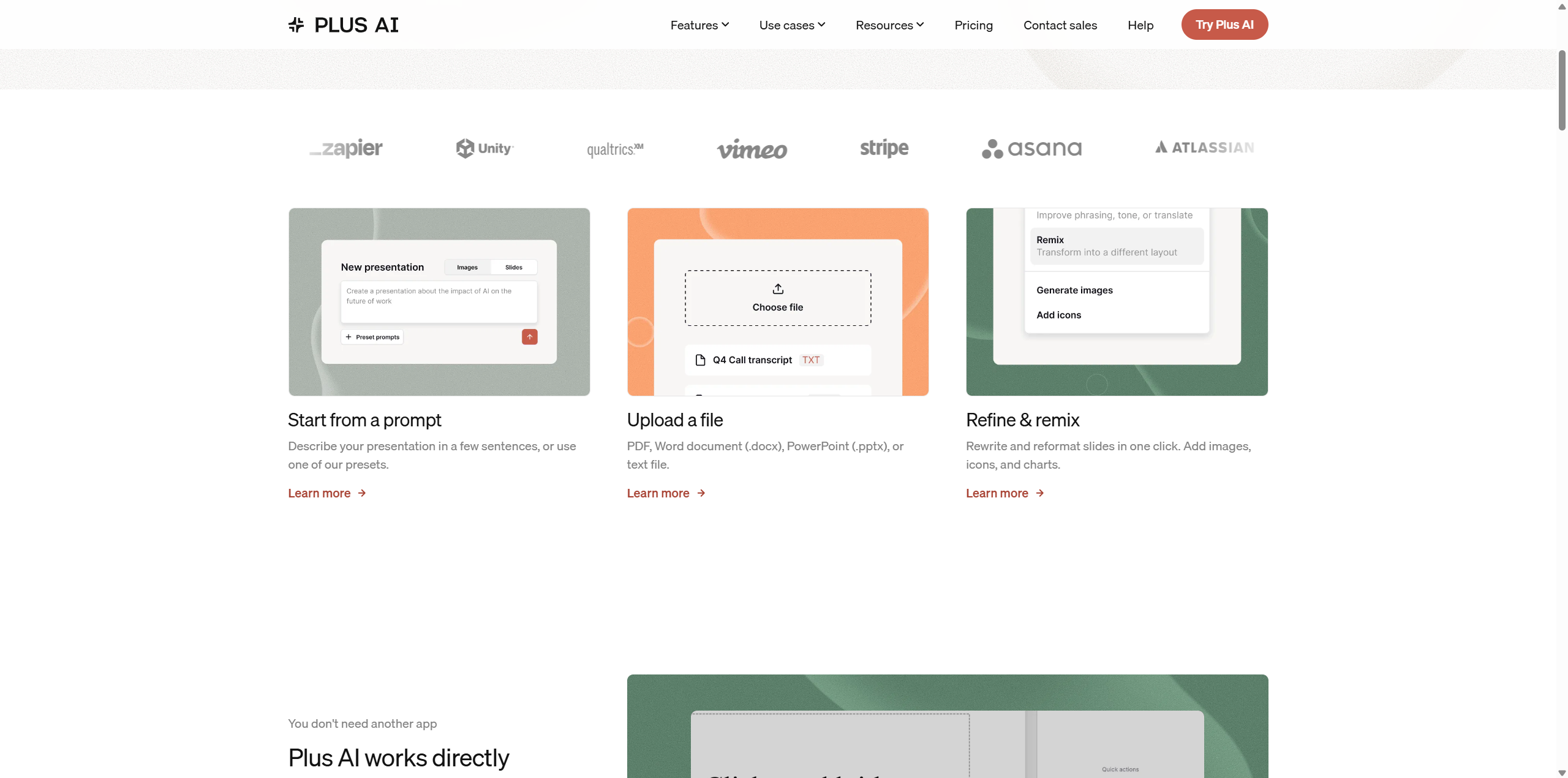Select the Q4 Call transcript file row
This screenshot has height=778, width=1568.
click(x=778, y=360)
